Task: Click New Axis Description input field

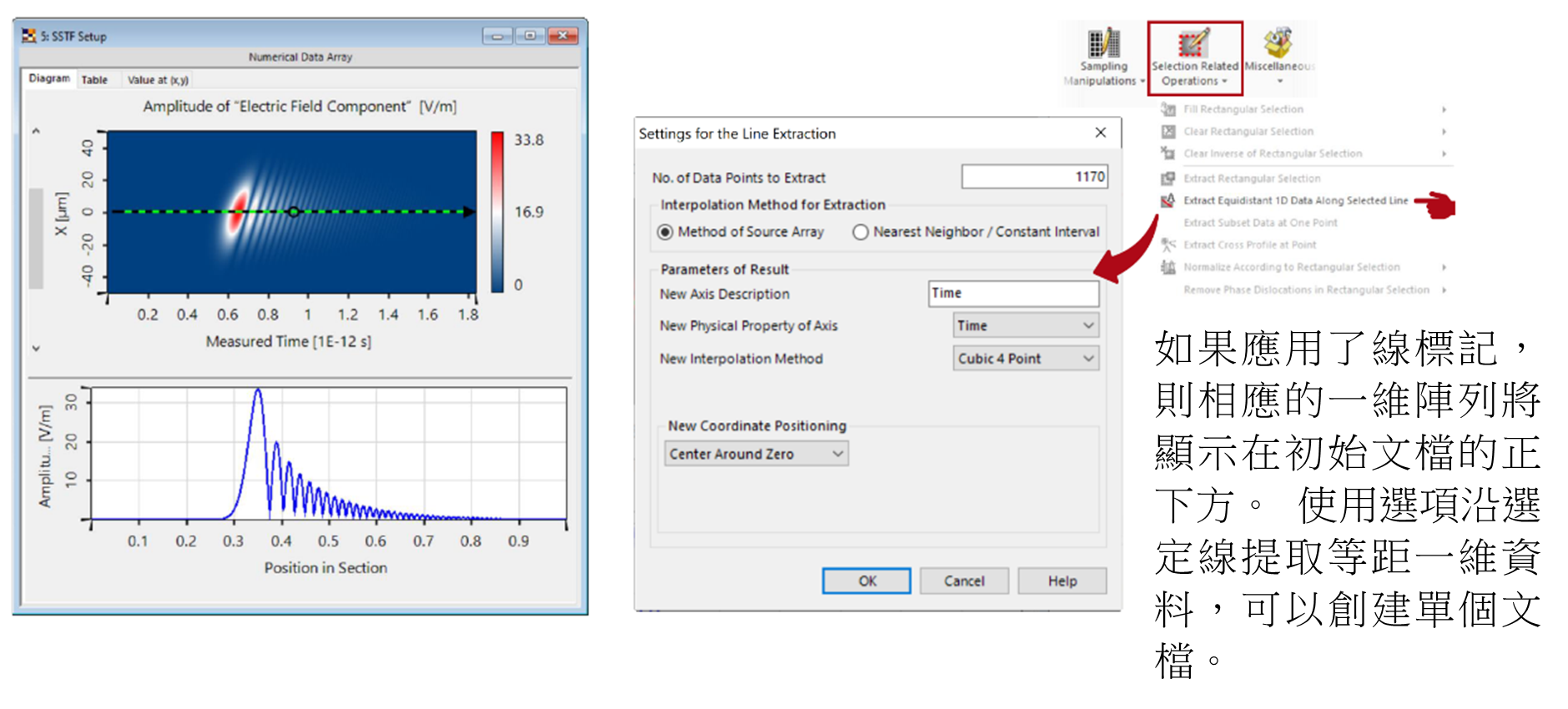Action: click(x=1014, y=294)
